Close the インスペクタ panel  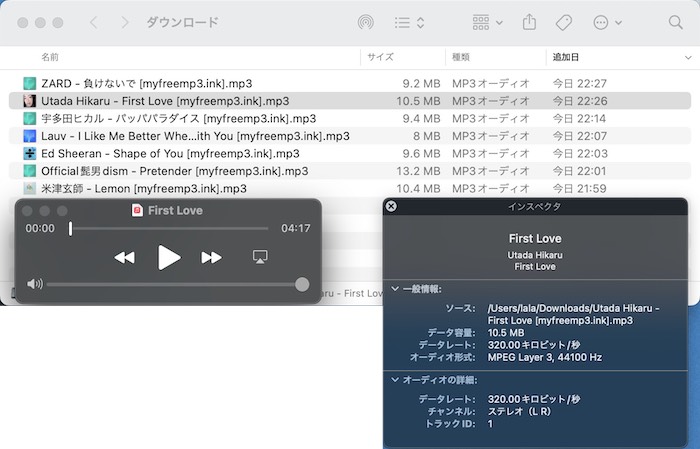pyautogui.click(x=391, y=206)
